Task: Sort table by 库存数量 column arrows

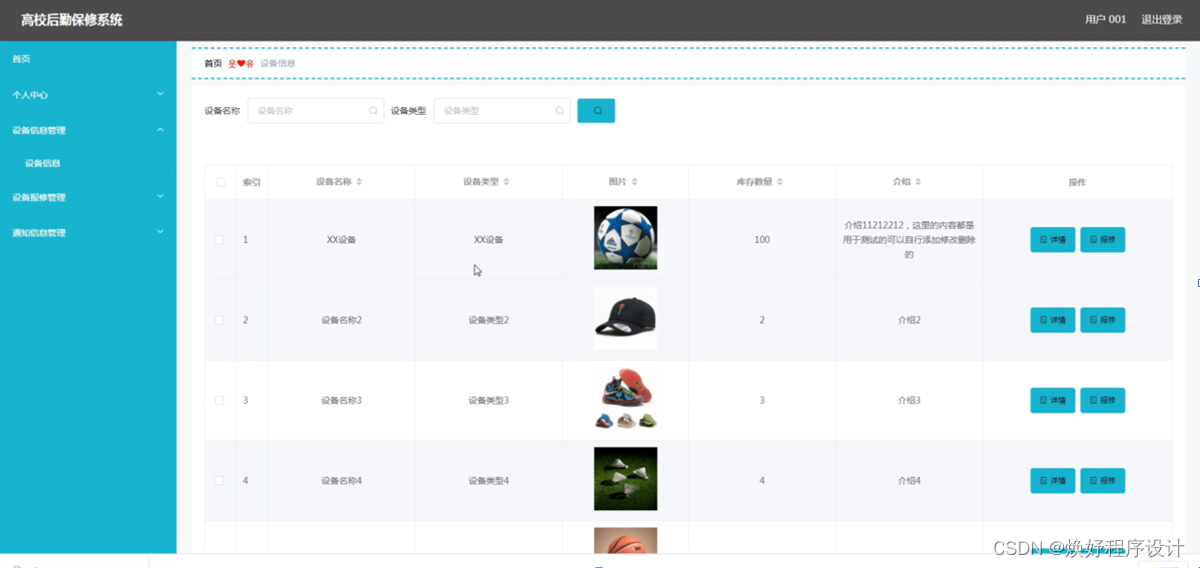Action: [x=779, y=182]
